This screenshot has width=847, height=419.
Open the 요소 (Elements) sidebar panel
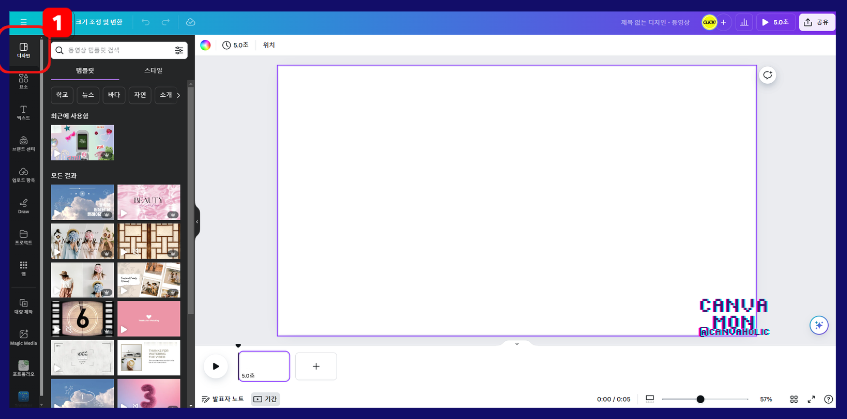point(23,82)
